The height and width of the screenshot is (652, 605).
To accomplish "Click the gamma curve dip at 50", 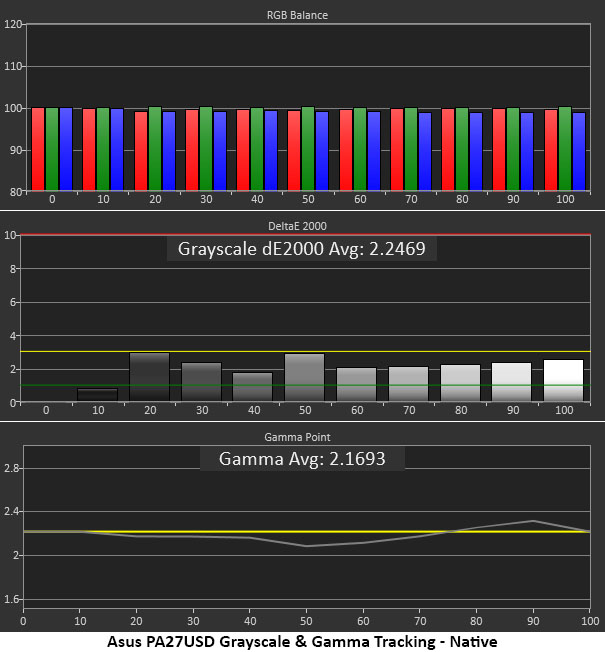I will tap(306, 546).
